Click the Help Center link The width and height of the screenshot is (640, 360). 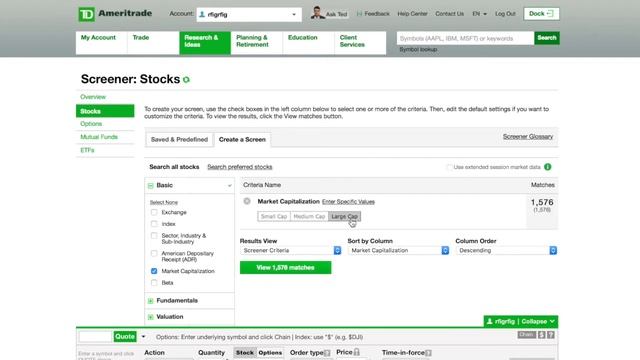[412, 14]
